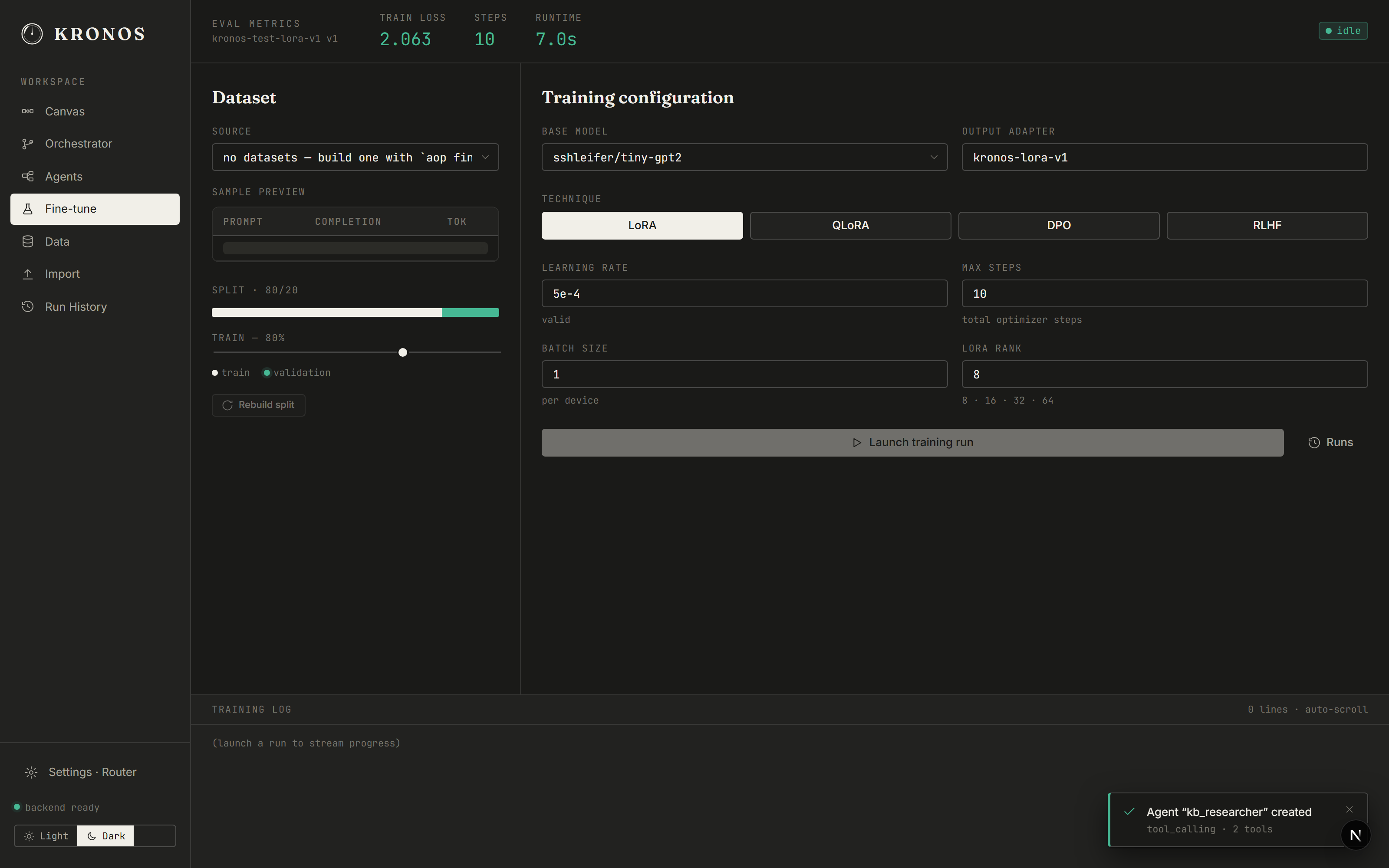Click the play icon on Launch training run
The width and height of the screenshot is (1389, 868).
pyautogui.click(x=857, y=443)
